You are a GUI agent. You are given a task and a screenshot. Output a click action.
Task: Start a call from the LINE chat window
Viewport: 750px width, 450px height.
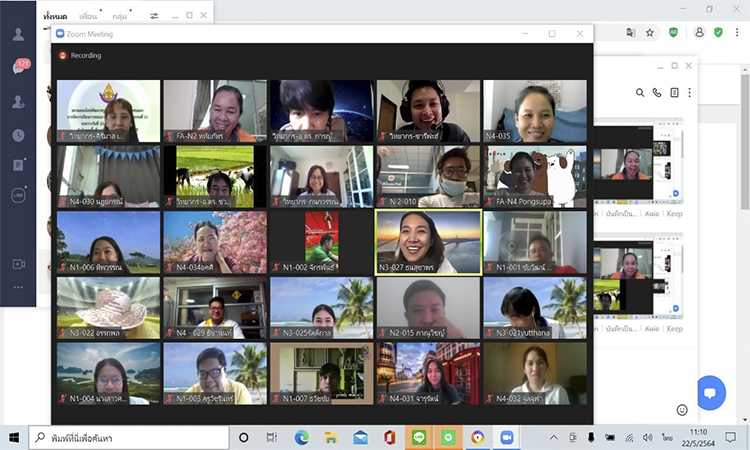click(657, 92)
